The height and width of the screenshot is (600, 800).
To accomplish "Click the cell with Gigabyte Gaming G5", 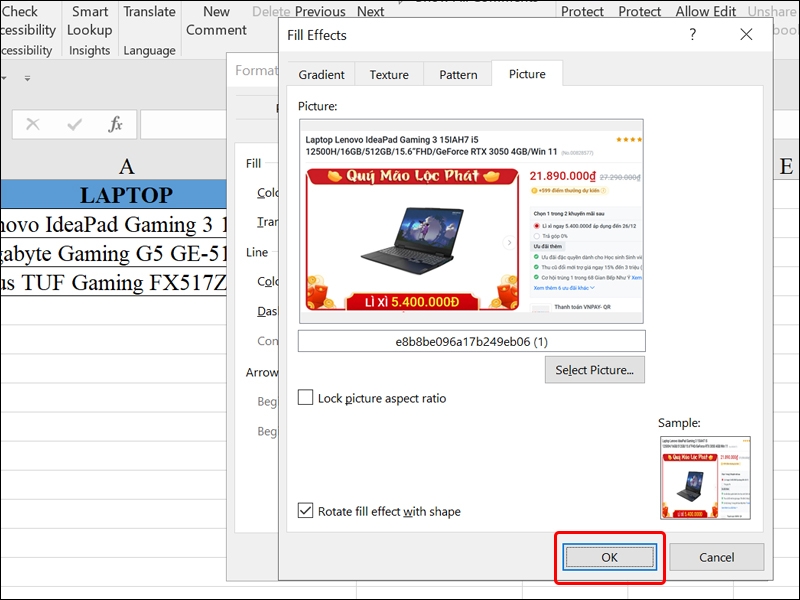I will click(x=114, y=253).
